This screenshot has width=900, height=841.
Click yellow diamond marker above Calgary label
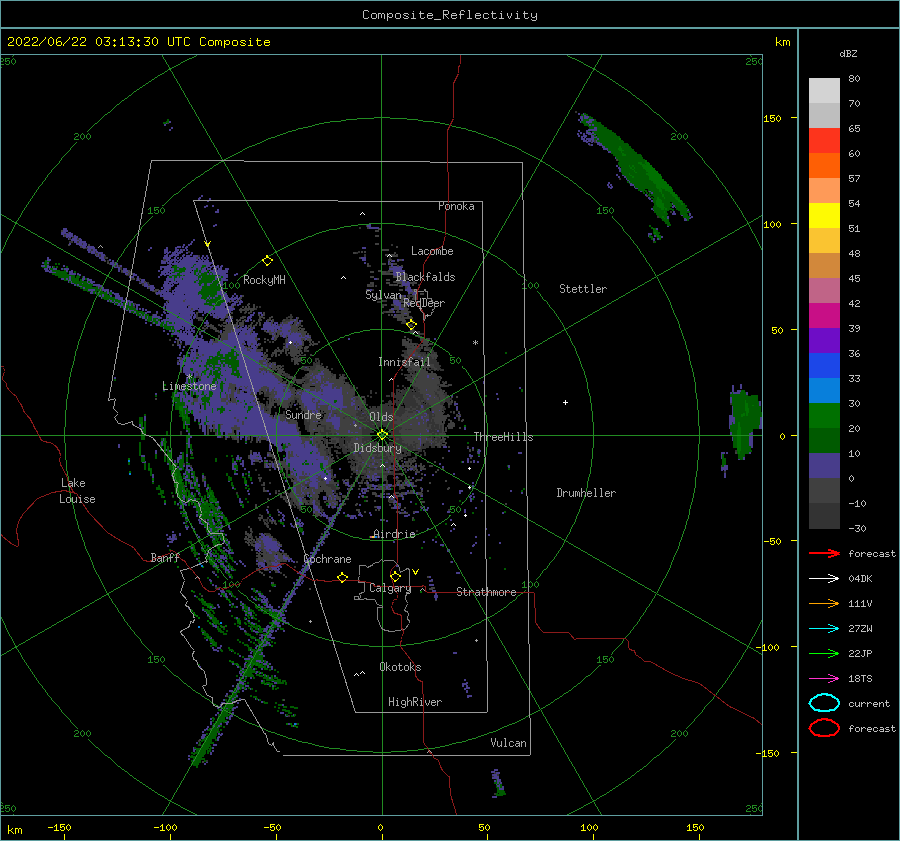[x=395, y=576]
